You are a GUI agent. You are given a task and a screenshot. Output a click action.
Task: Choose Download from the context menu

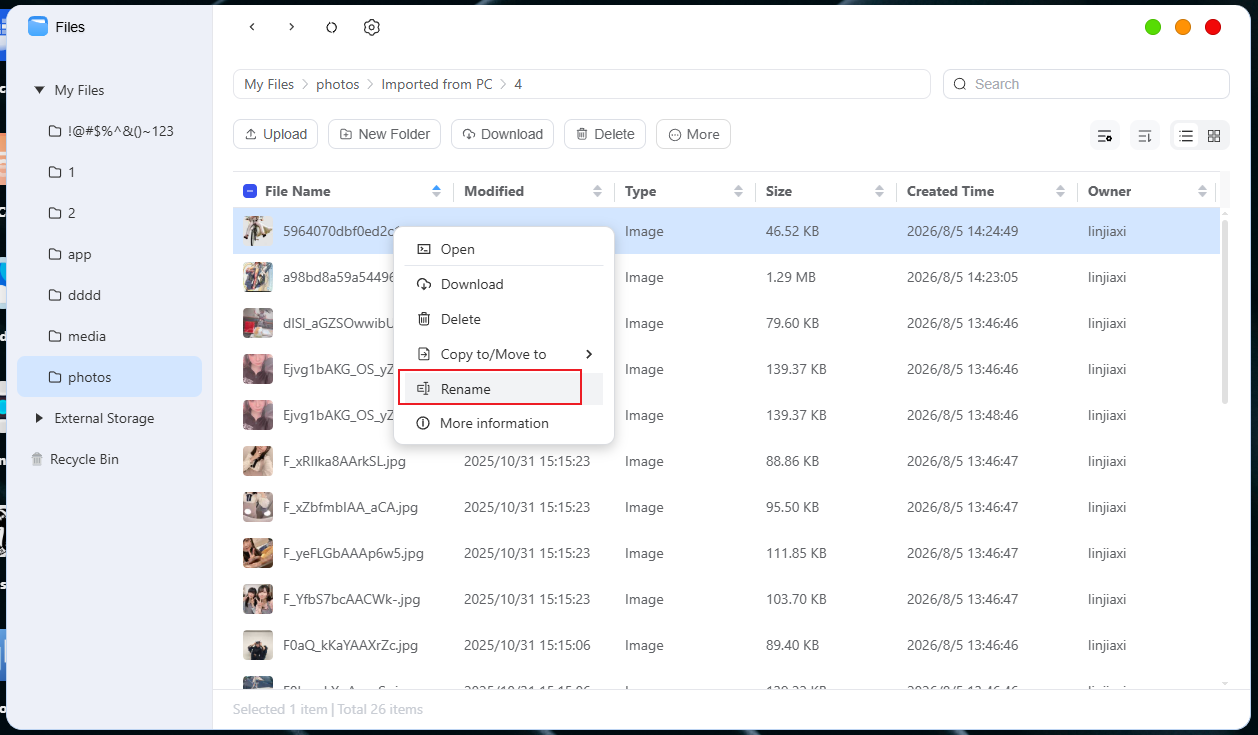[x=504, y=284]
